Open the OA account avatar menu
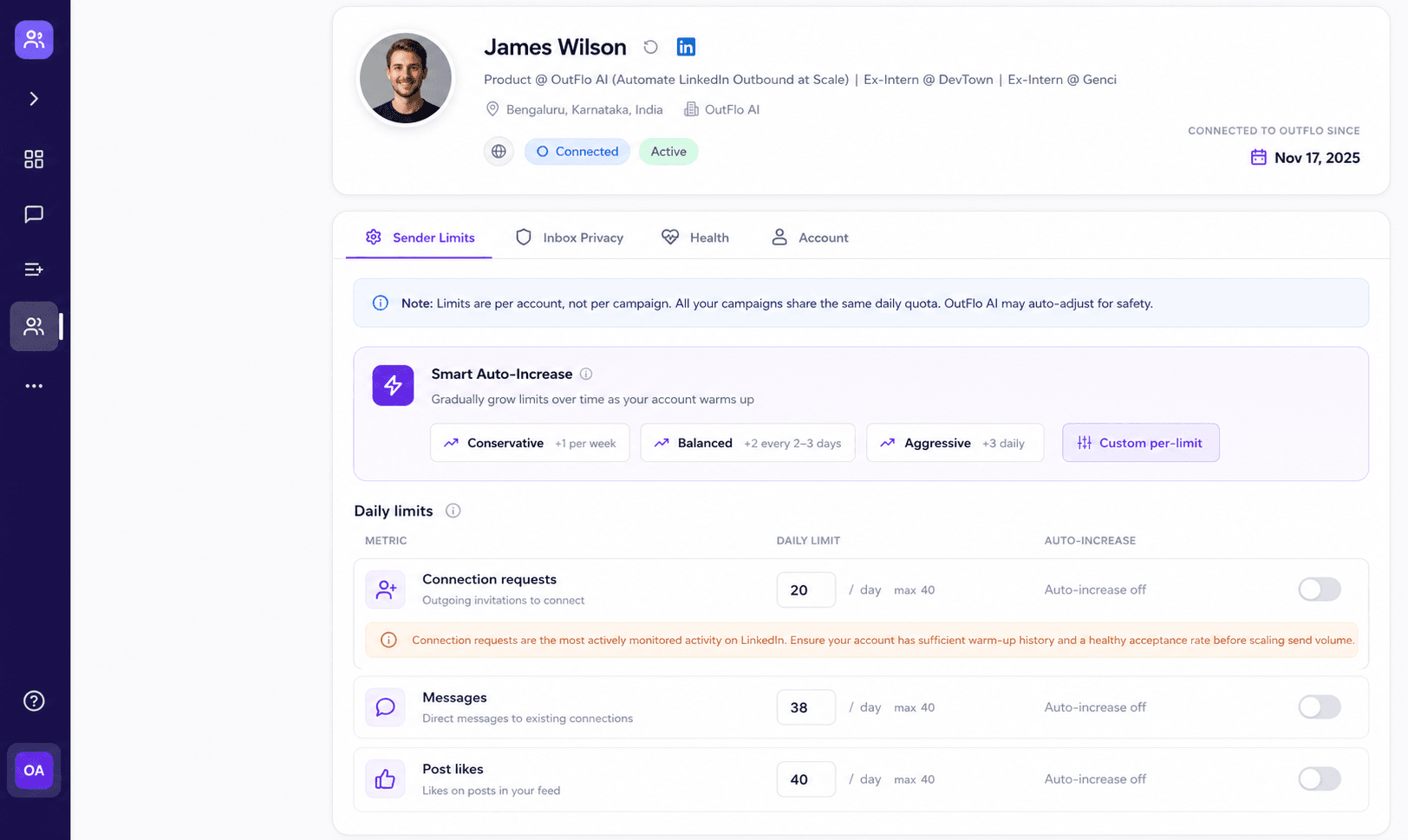 (34, 770)
